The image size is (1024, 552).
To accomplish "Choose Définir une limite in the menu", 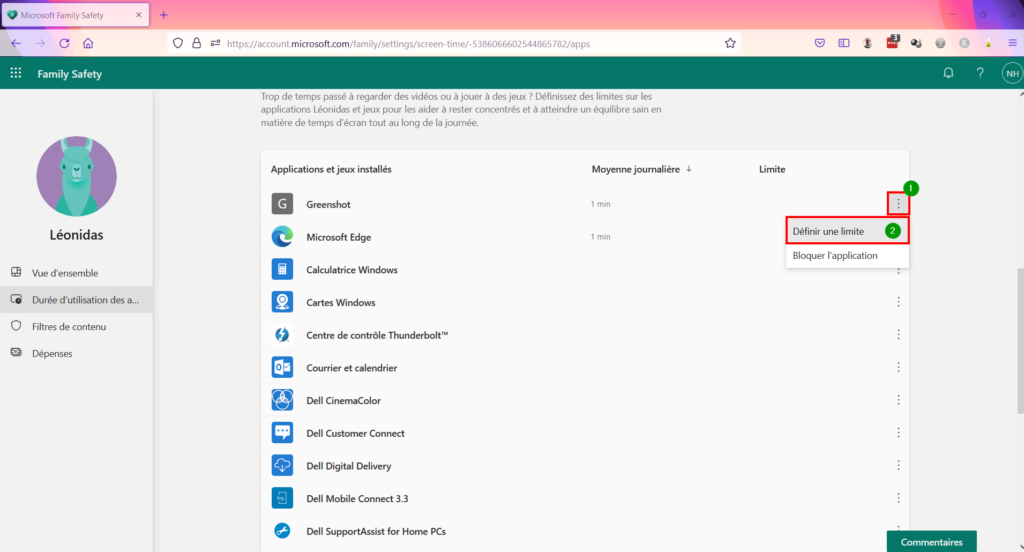I will pos(847,231).
